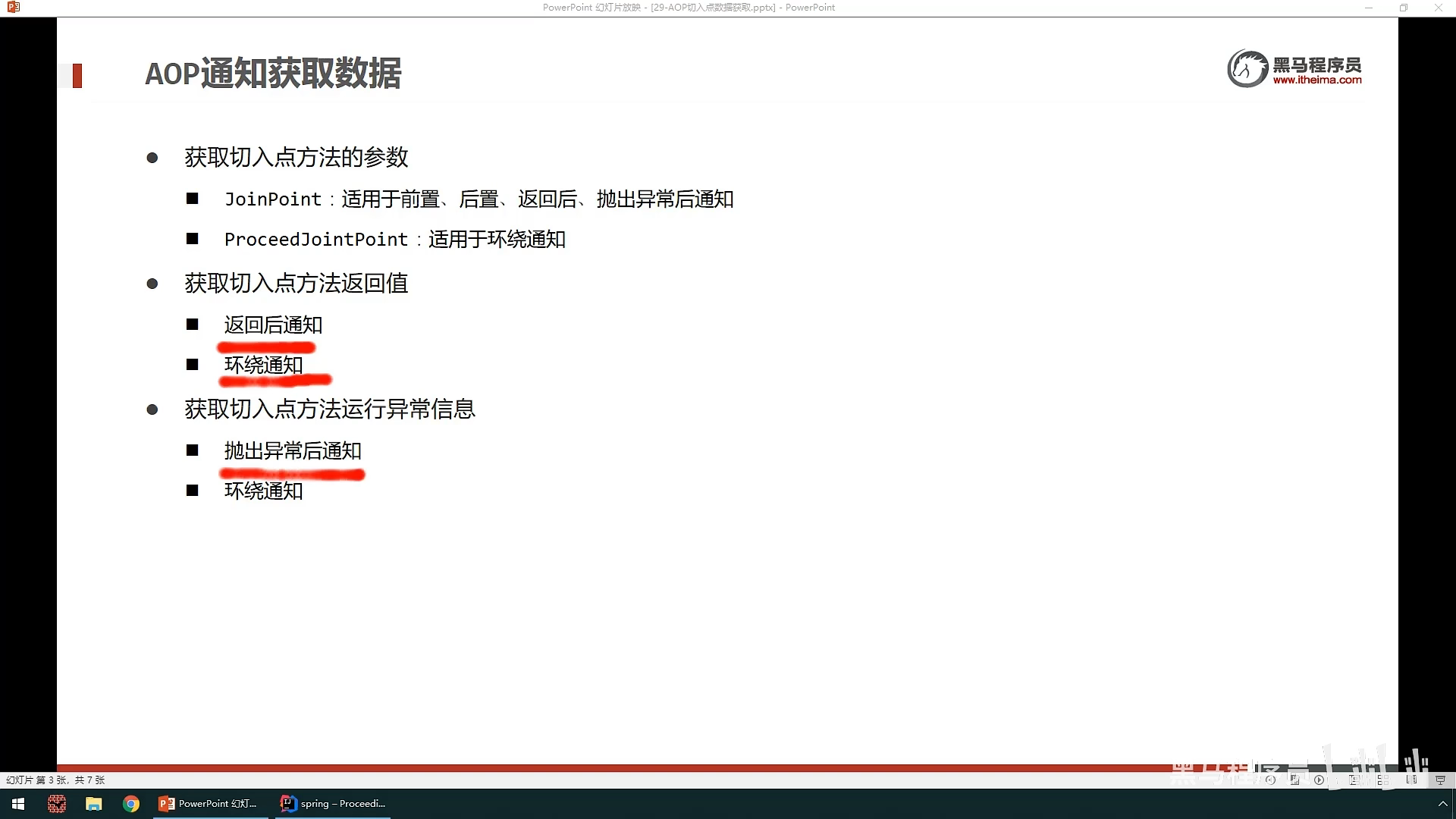Open File Explorer from taskbar

(93, 804)
